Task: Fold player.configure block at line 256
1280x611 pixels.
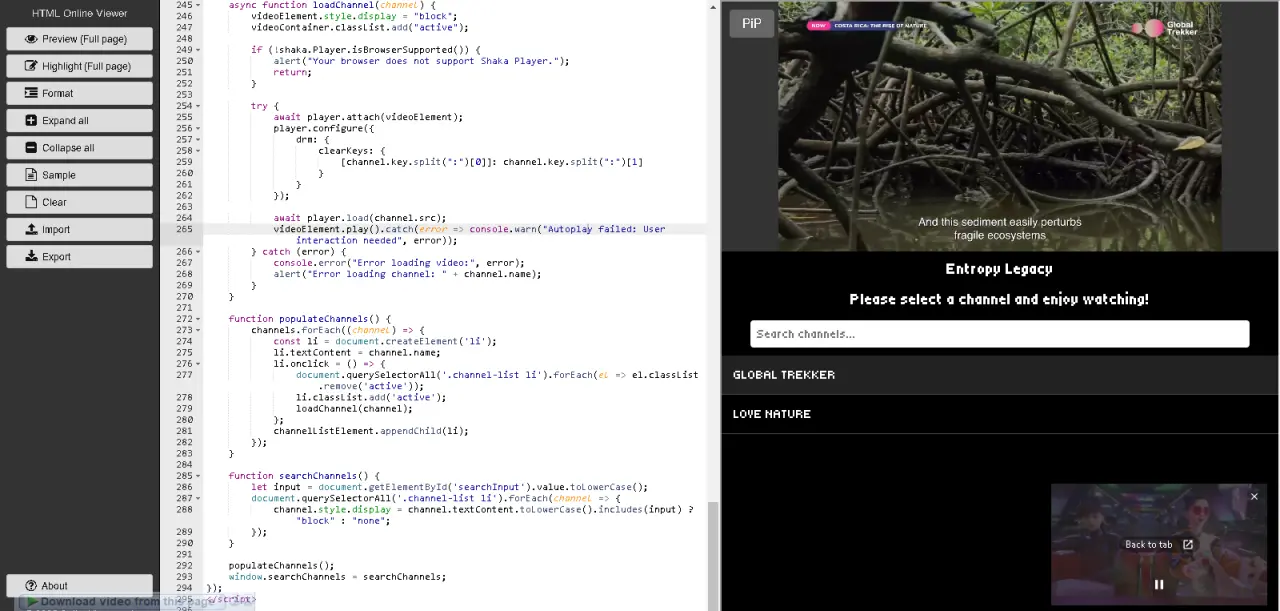Action: click(198, 128)
